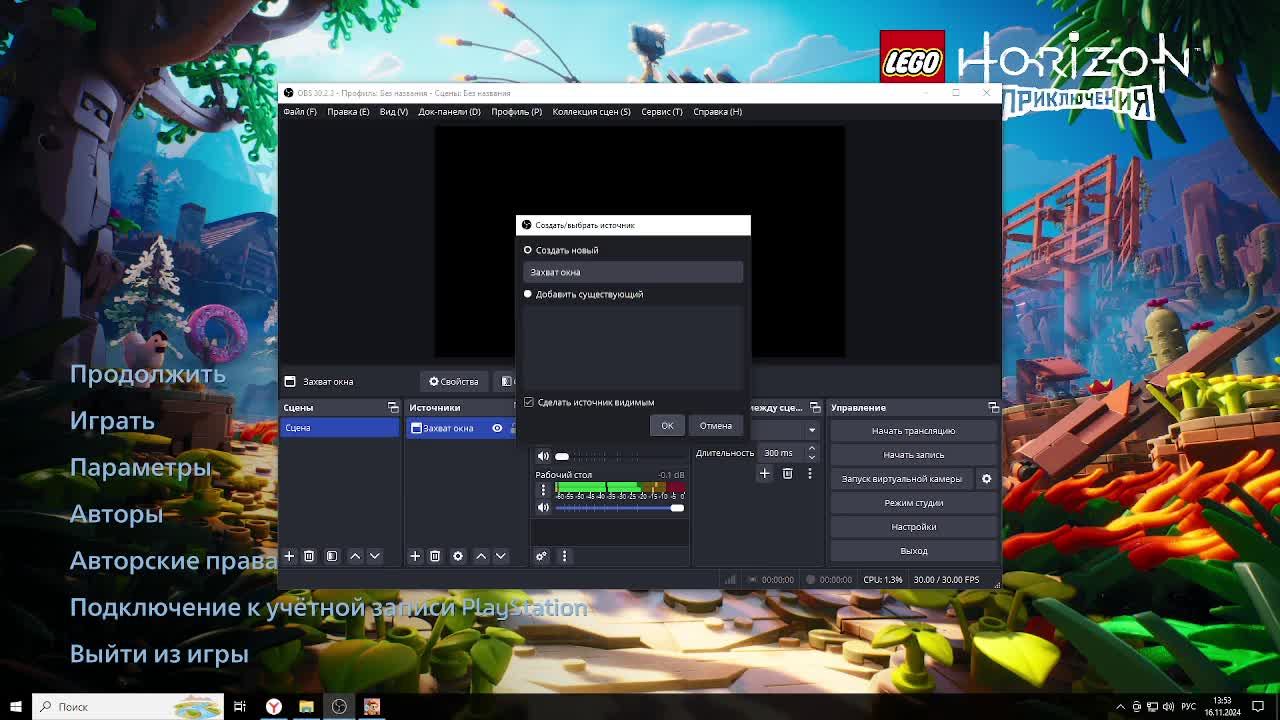Remove transition with trash icon

[787, 474]
